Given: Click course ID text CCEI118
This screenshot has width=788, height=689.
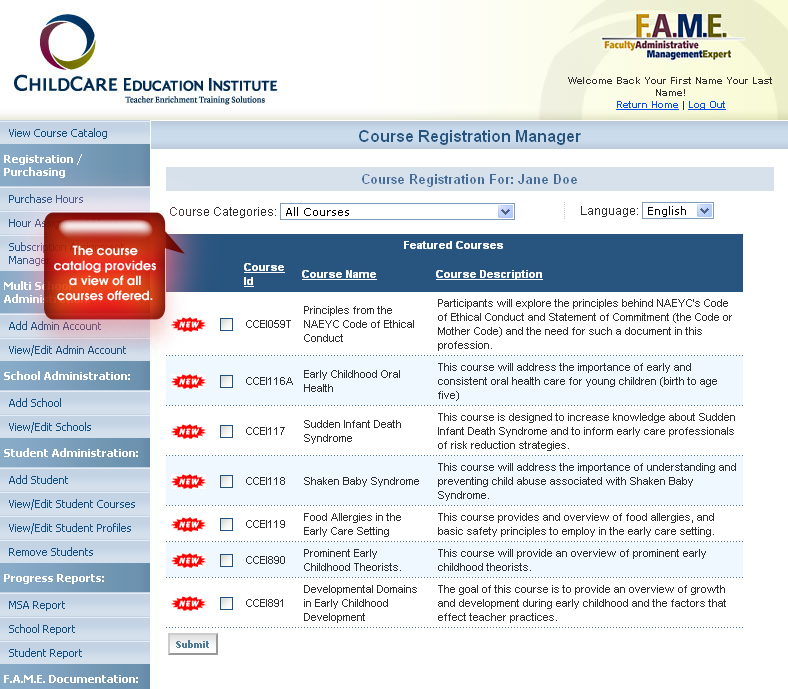Looking at the screenshot, I should pyautogui.click(x=265, y=481).
